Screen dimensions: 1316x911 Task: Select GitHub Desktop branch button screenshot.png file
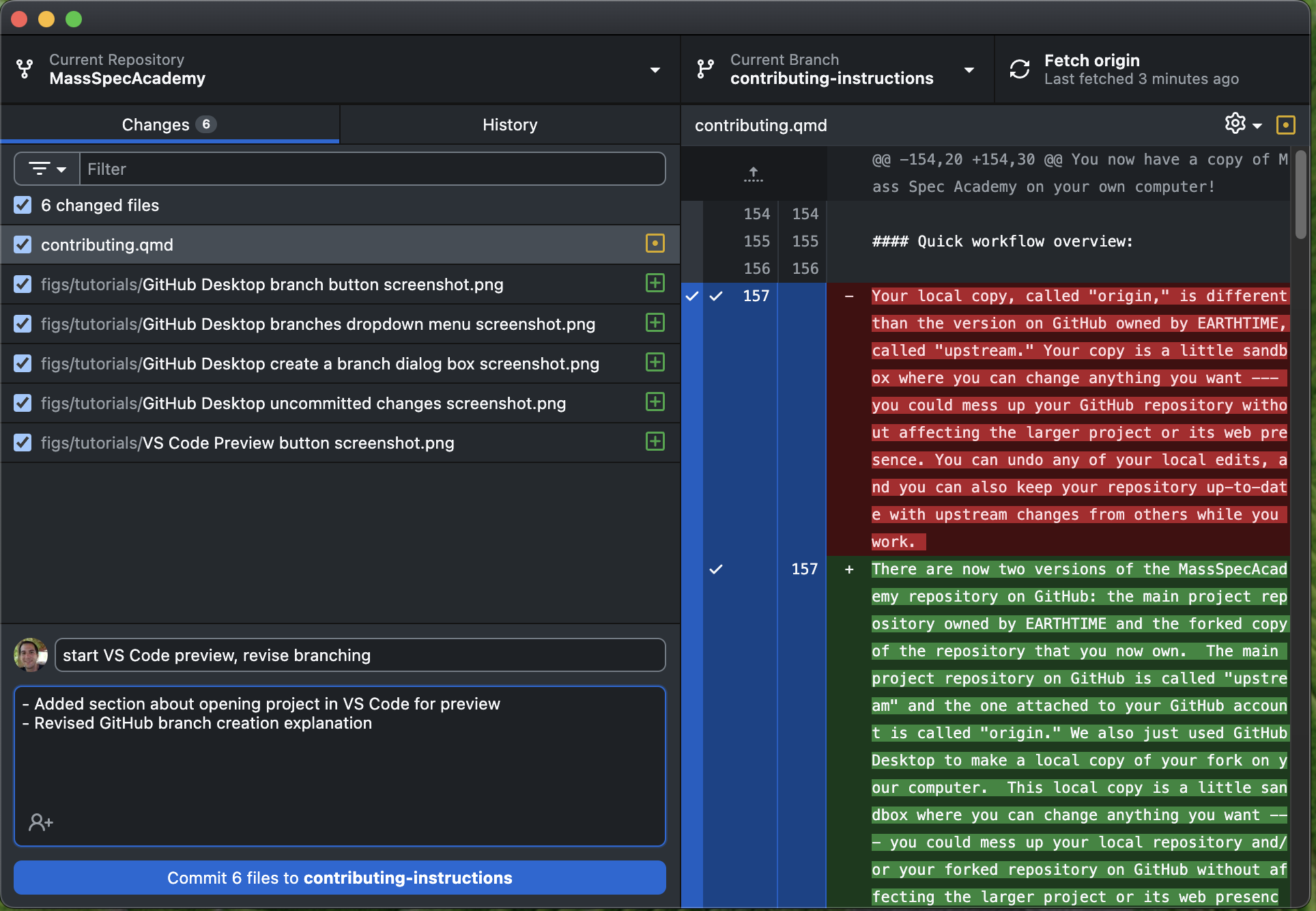coord(340,284)
